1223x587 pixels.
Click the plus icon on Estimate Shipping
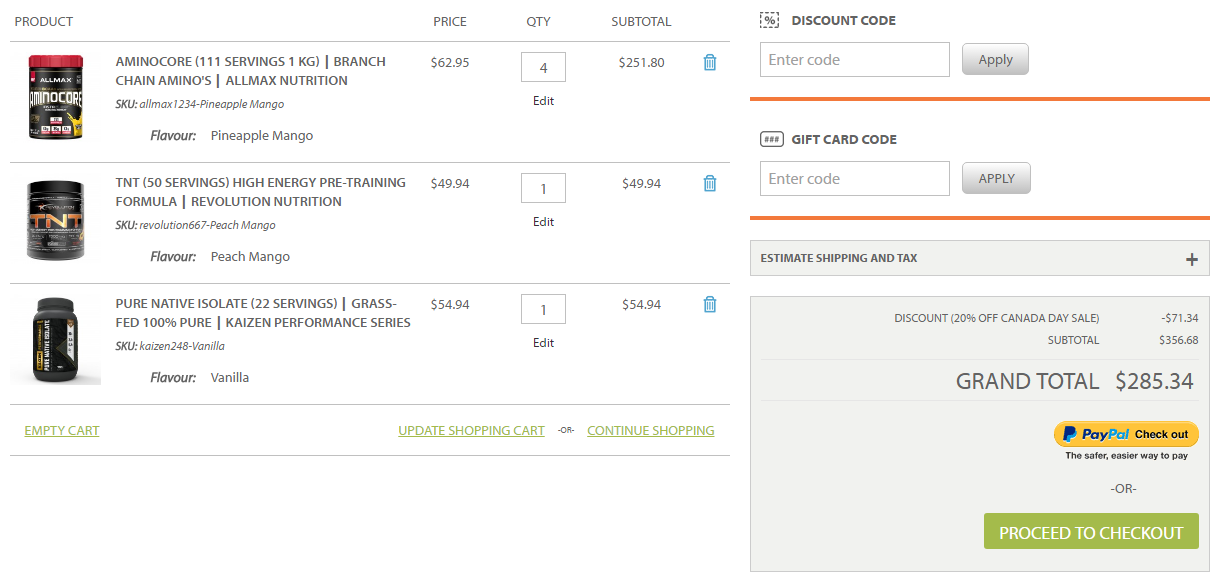click(x=1191, y=259)
